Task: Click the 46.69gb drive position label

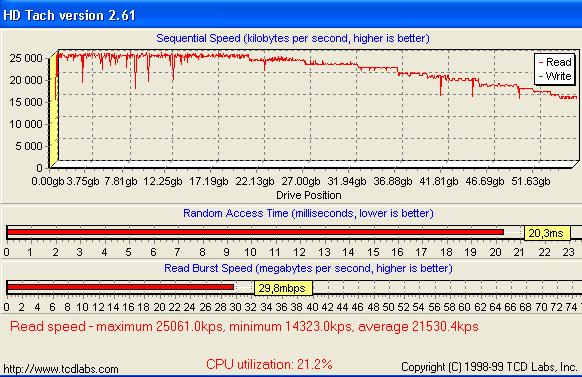Action: pos(485,181)
